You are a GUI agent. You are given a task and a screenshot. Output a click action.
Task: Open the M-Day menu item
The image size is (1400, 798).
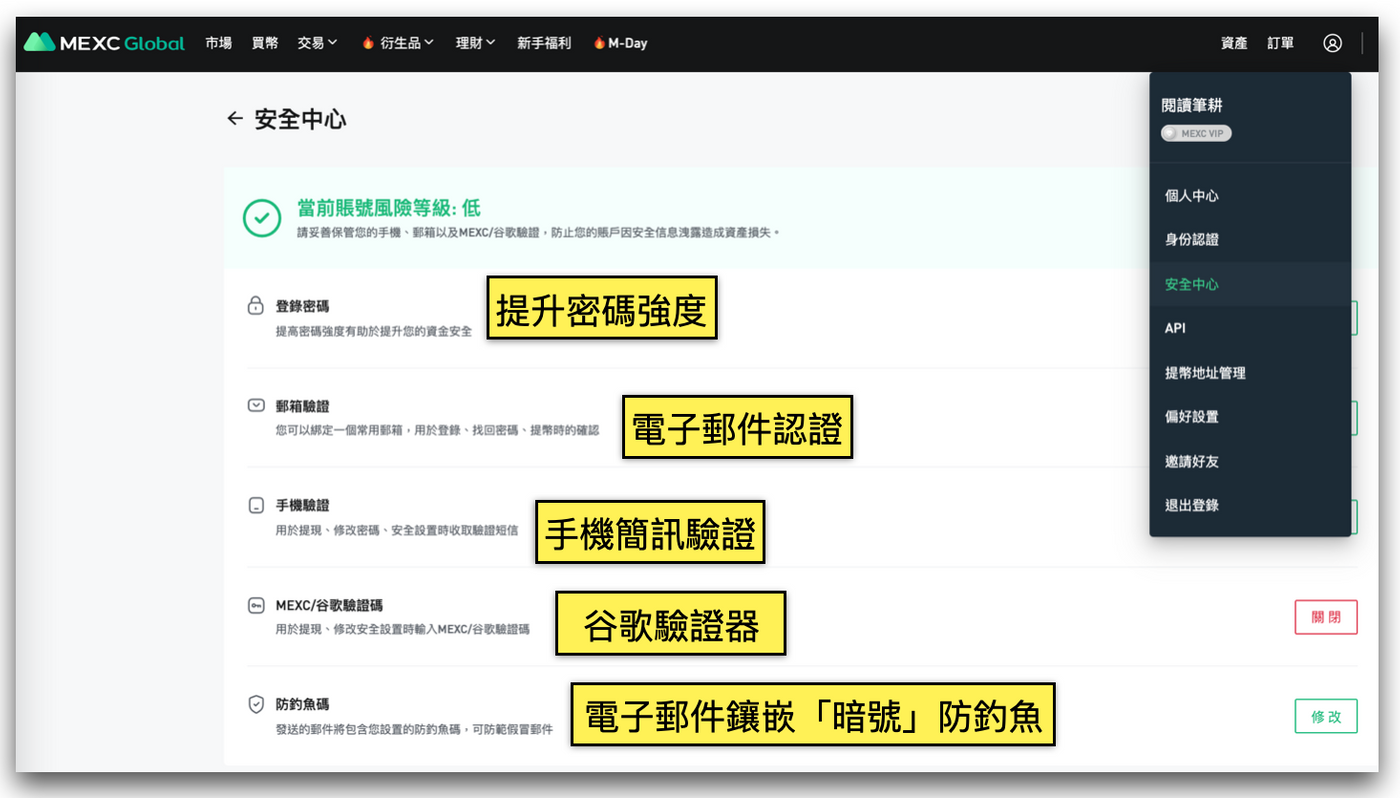pyautogui.click(x=620, y=43)
